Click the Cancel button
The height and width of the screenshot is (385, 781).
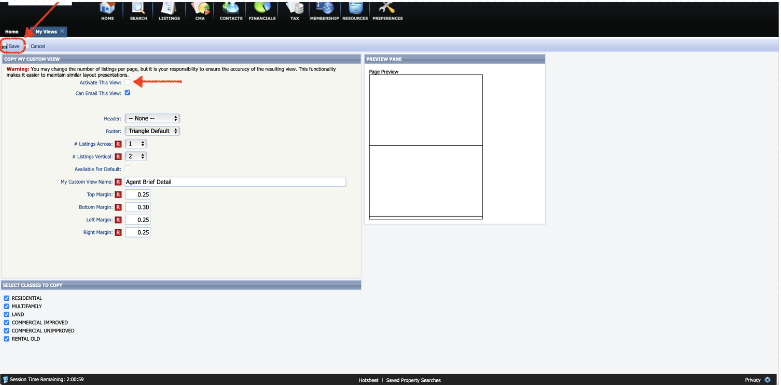pyautogui.click(x=38, y=46)
